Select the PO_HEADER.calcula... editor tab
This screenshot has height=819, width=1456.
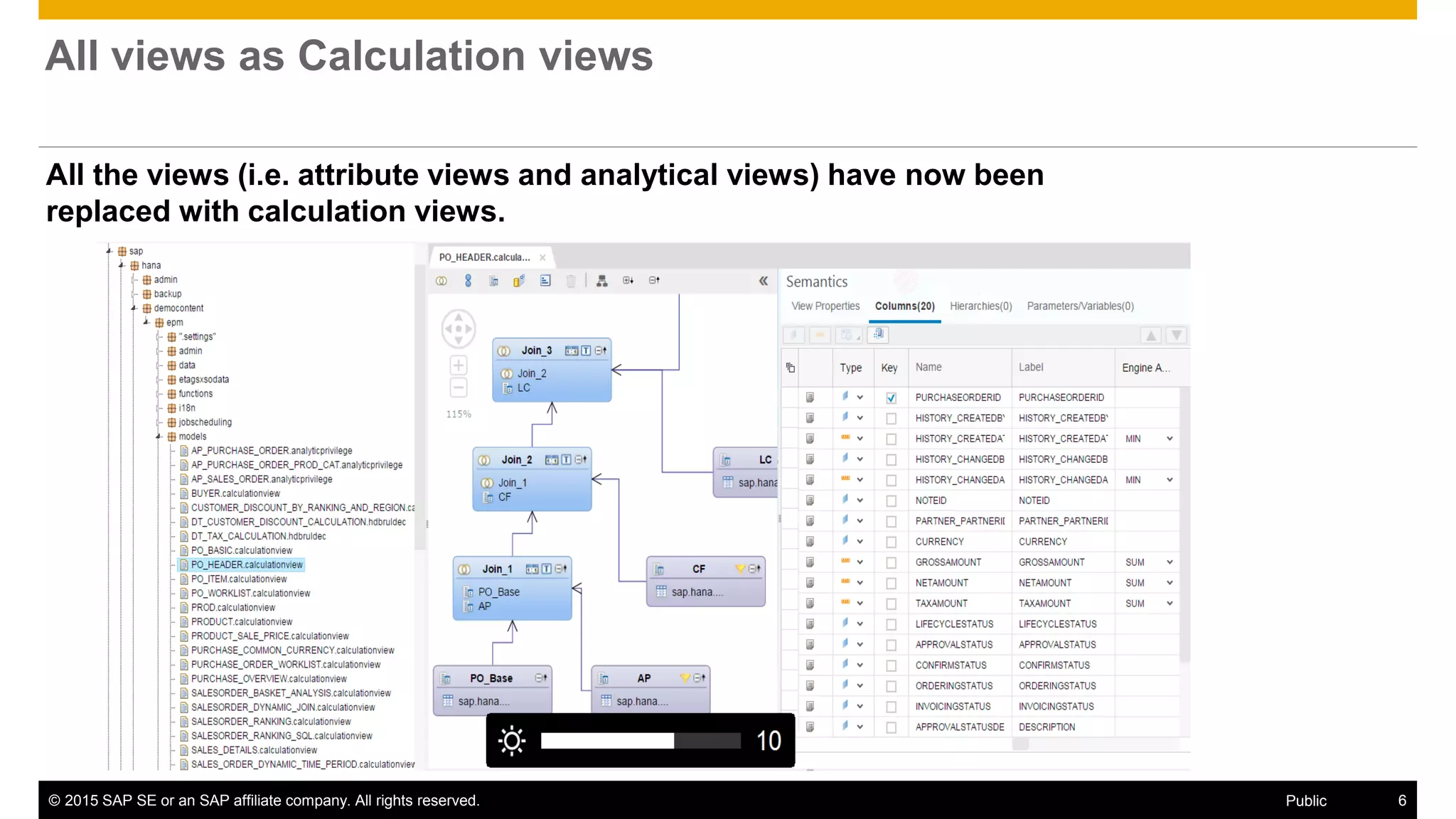tap(484, 257)
